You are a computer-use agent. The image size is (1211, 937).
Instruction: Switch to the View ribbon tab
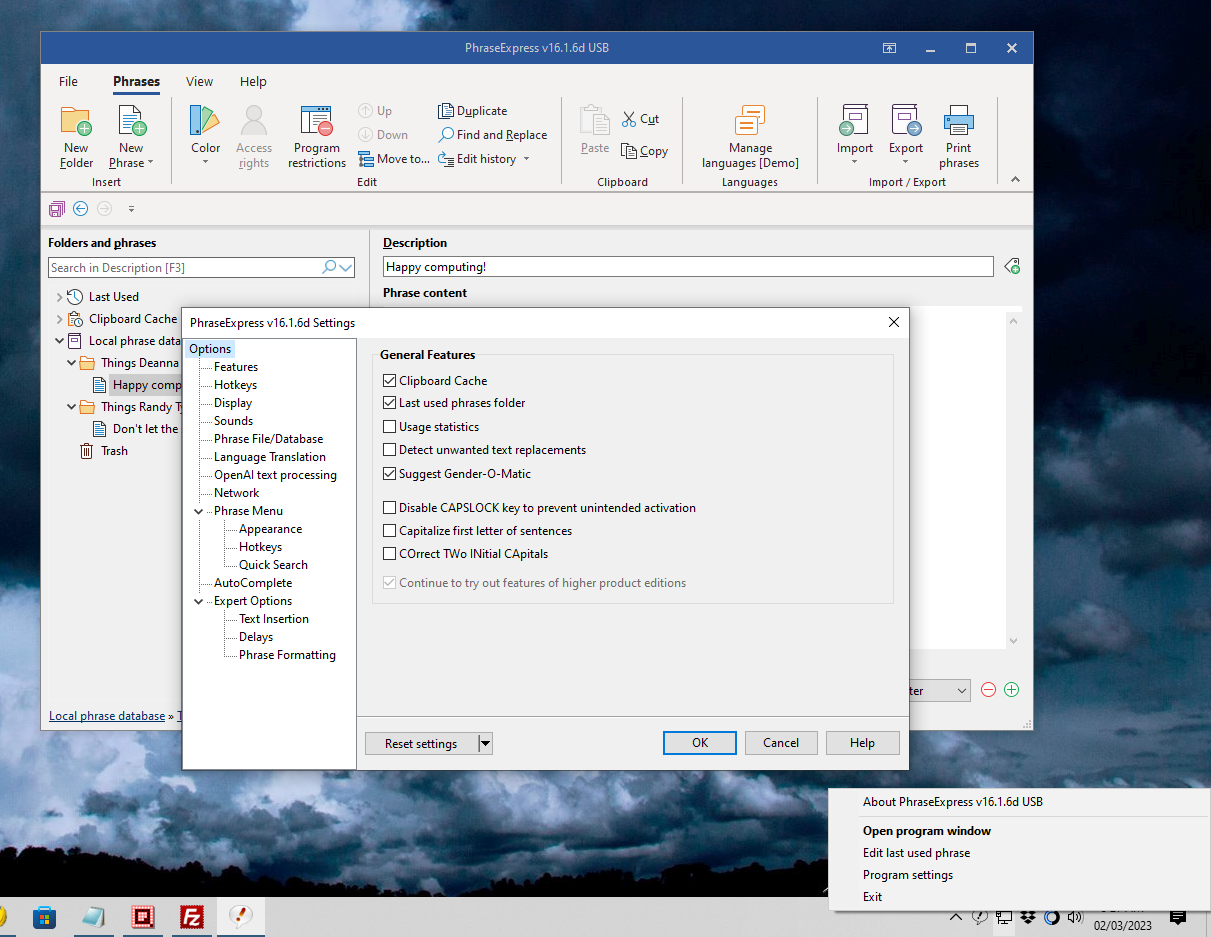coord(200,82)
